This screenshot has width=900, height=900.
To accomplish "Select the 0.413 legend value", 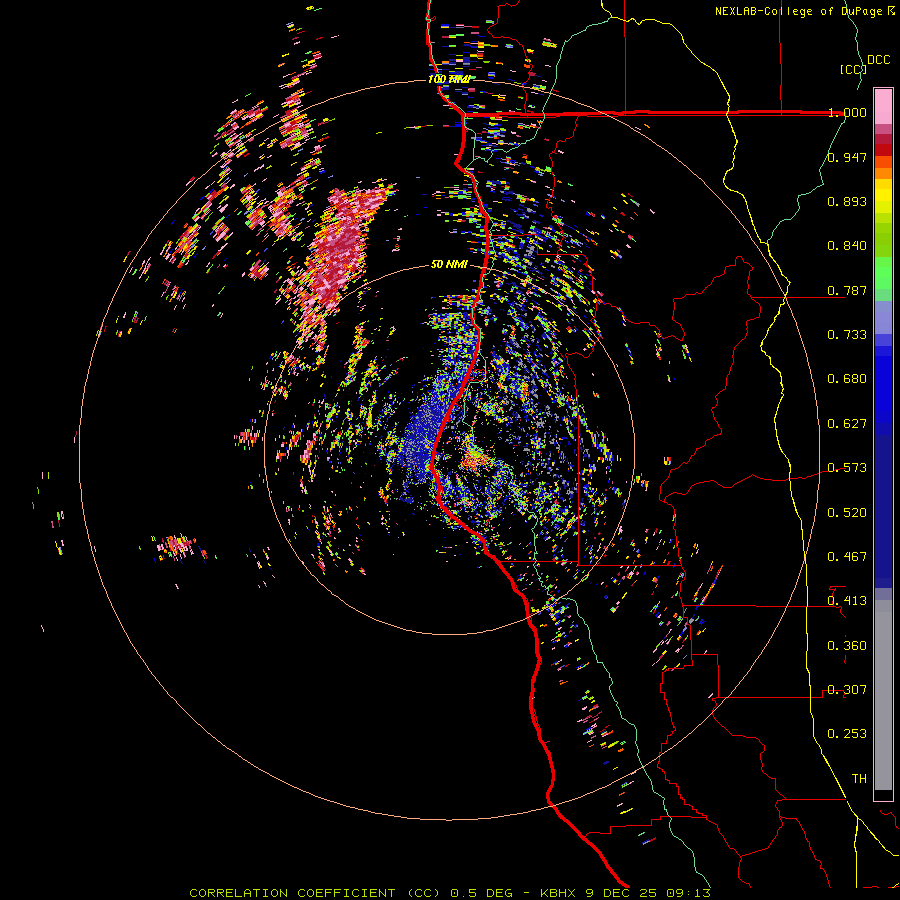I will 847,601.
